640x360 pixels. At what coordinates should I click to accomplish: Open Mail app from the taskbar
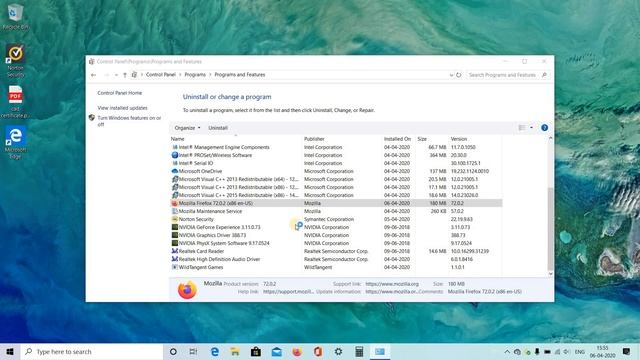[x=276, y=351]
